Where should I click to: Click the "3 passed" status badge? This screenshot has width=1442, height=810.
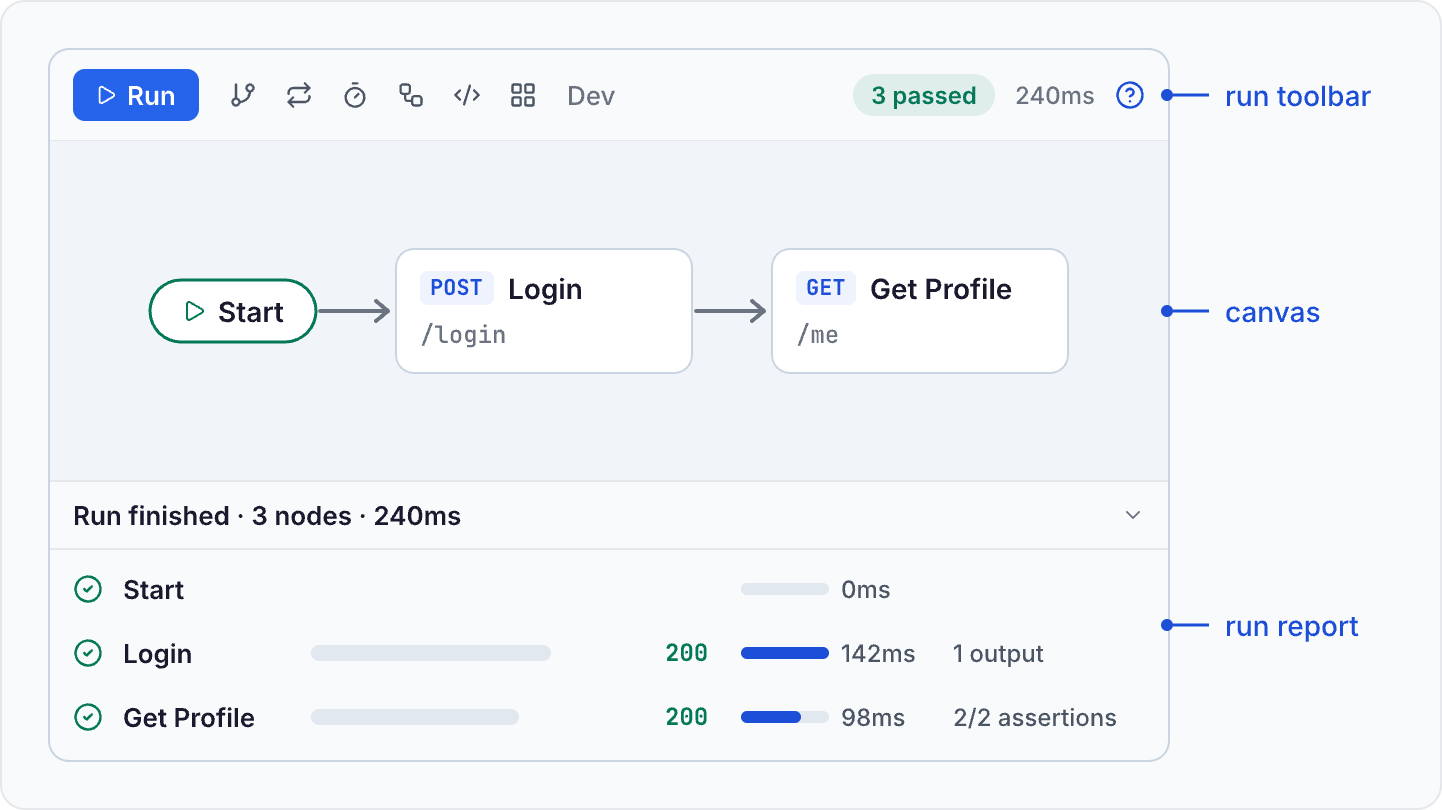click(x=924, y=96)
